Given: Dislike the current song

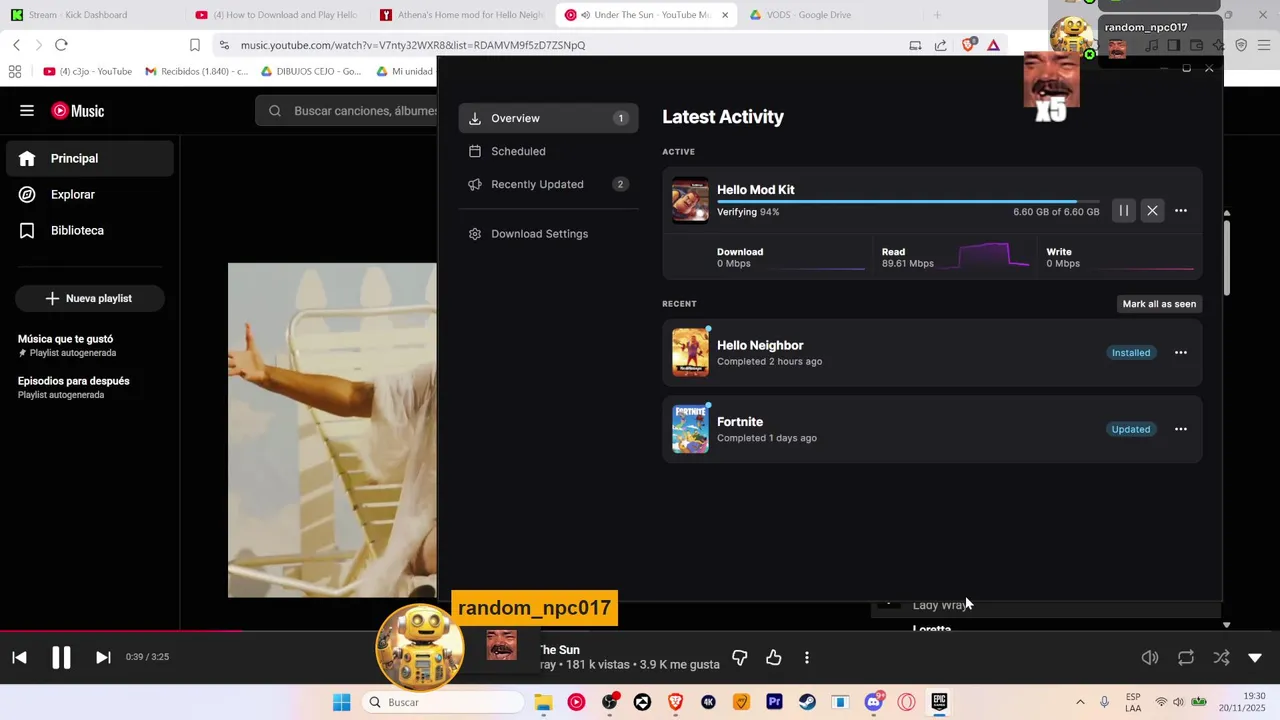Looking at the screenshot, I should pos(740,657).
